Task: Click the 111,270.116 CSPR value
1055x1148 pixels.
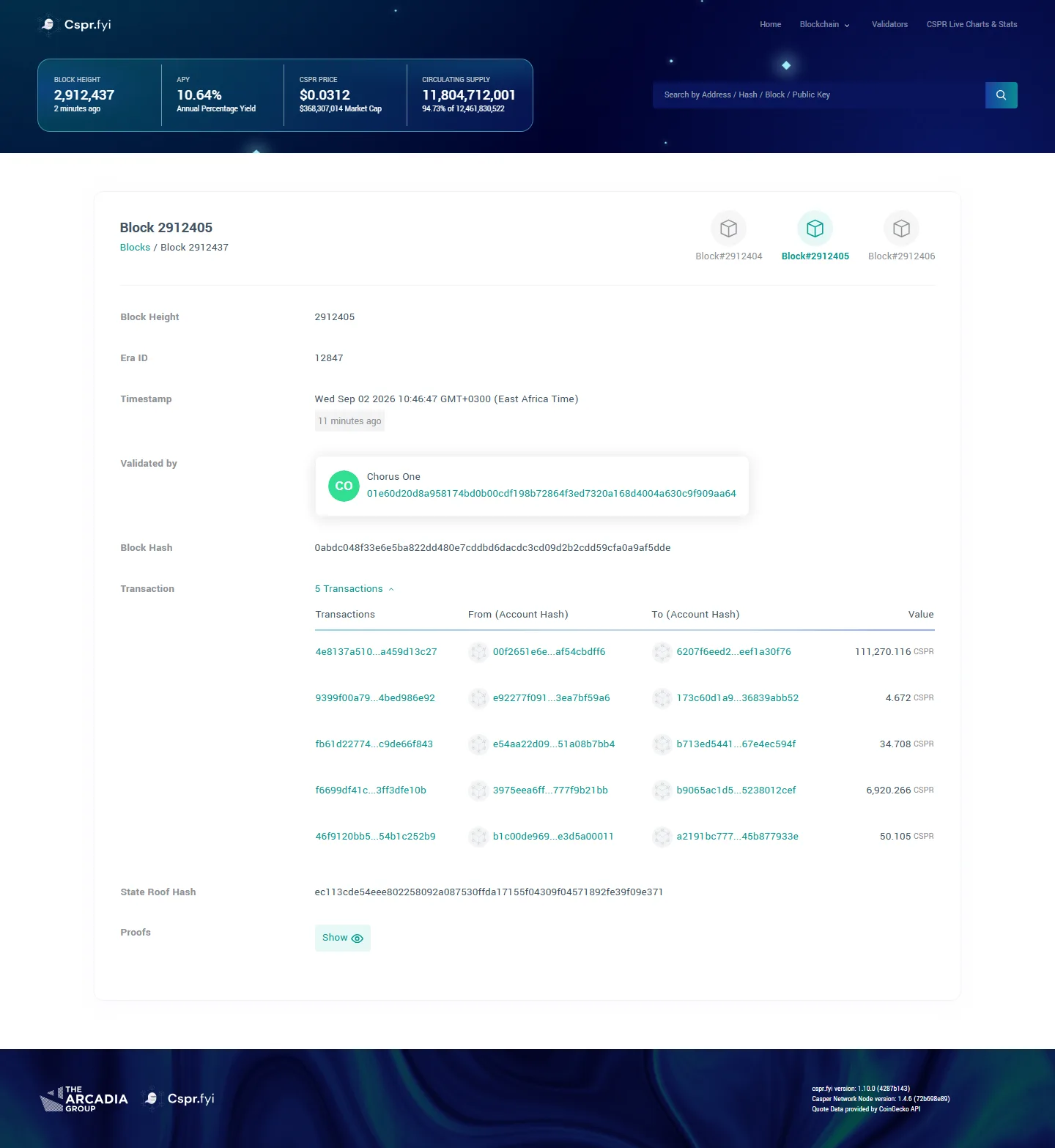Action: pyautogui.click(x=894, y=652)
